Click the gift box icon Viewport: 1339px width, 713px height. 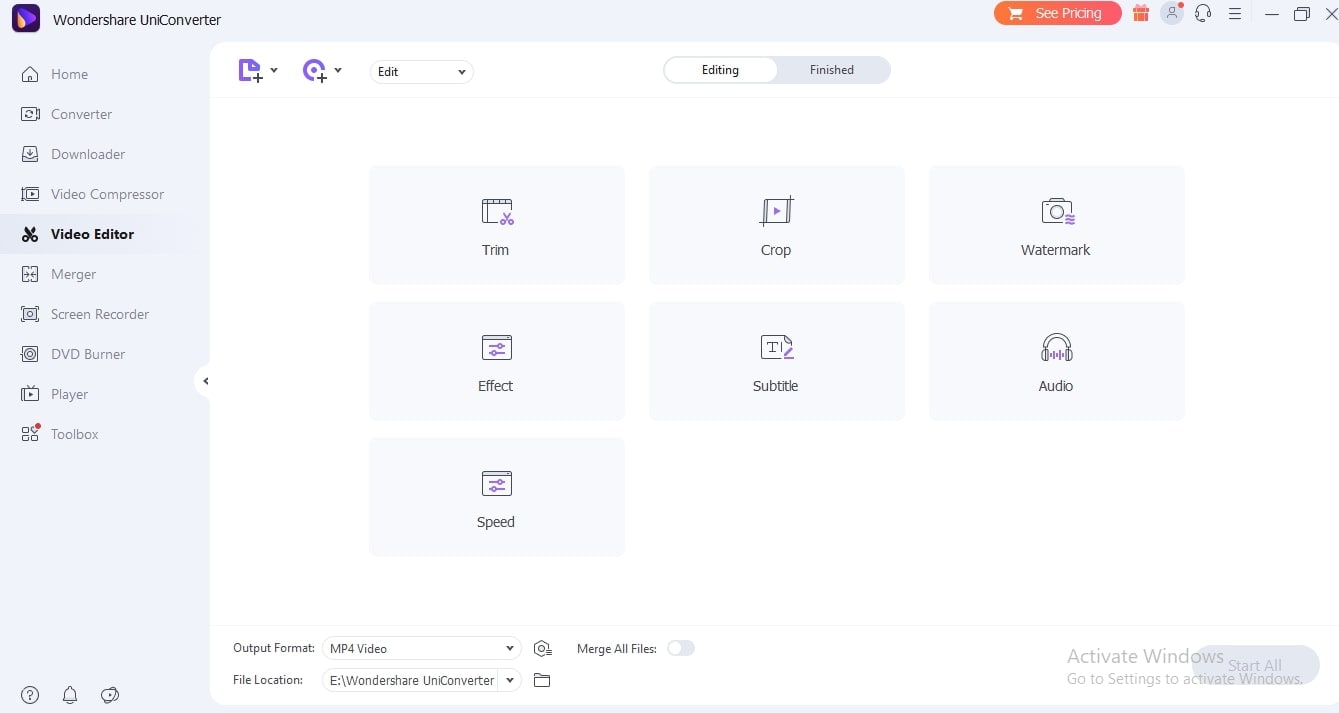1141,13
